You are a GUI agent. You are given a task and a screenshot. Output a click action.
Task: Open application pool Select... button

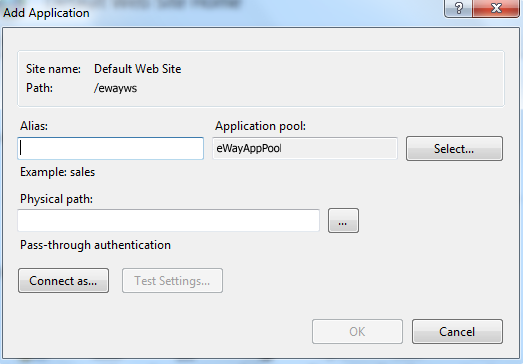454,148
